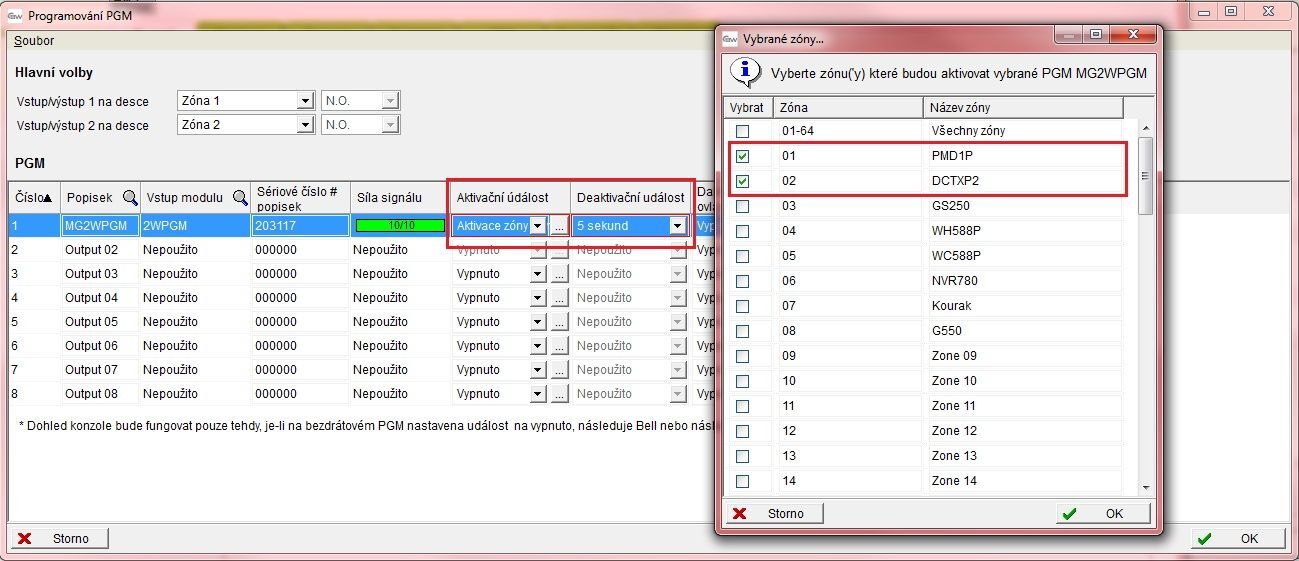Click the Vybrané zóny dialog title icon
This screenshot has height=561, width=1299.
[x=730, y=38]
